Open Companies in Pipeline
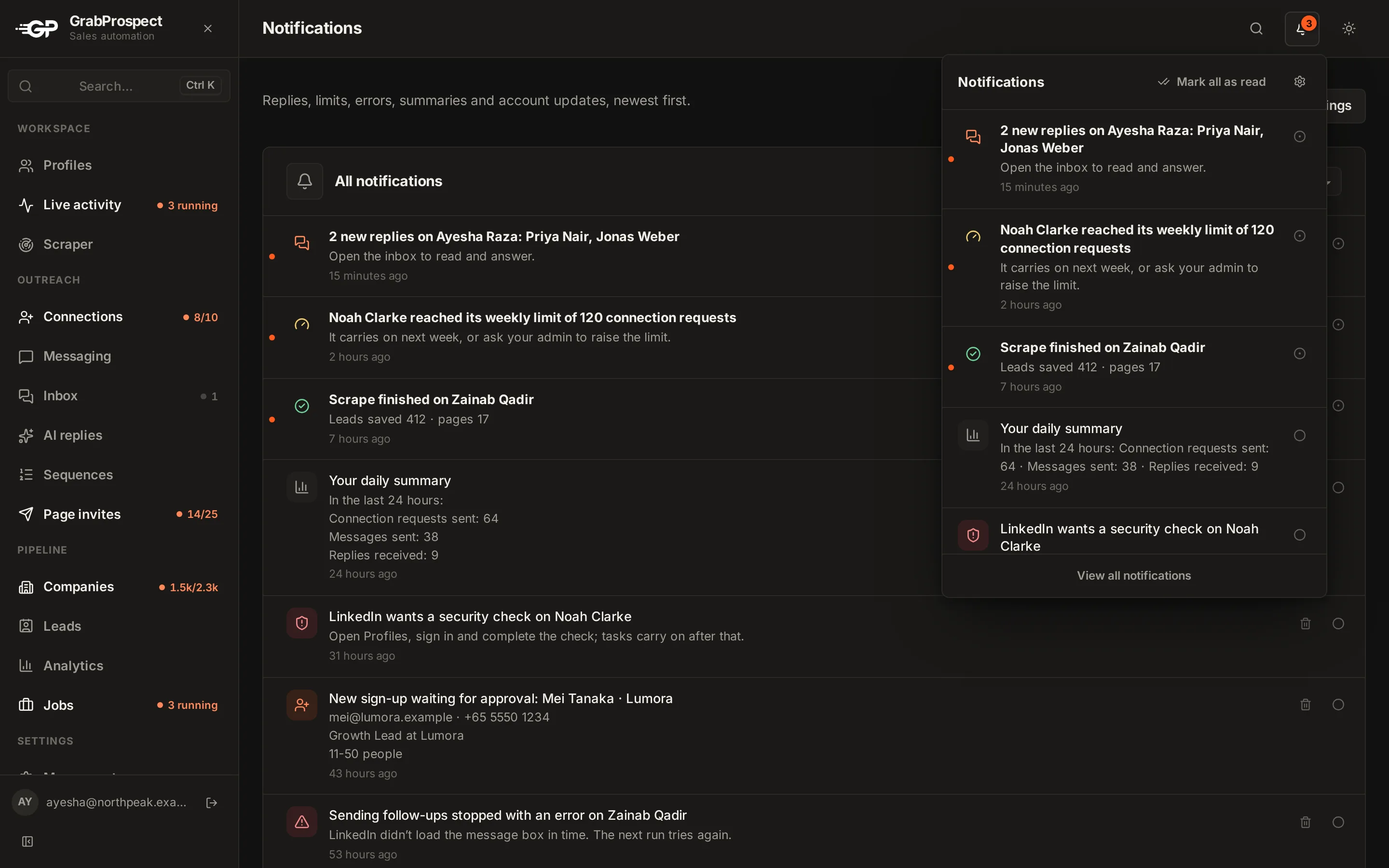The height and width of the screenshot is (868, 1389). 119,587
